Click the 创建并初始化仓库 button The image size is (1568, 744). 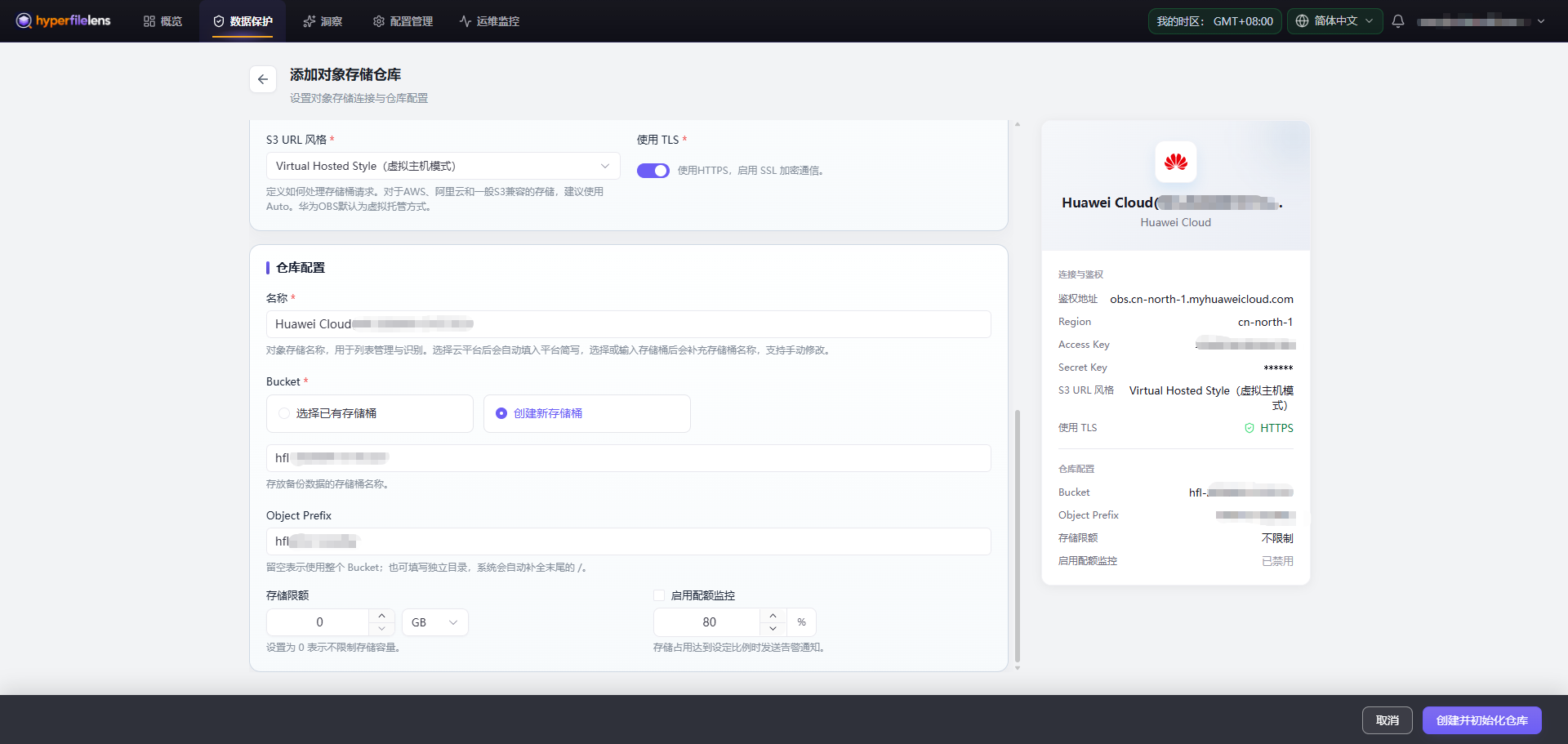[x=1481, y=720]
